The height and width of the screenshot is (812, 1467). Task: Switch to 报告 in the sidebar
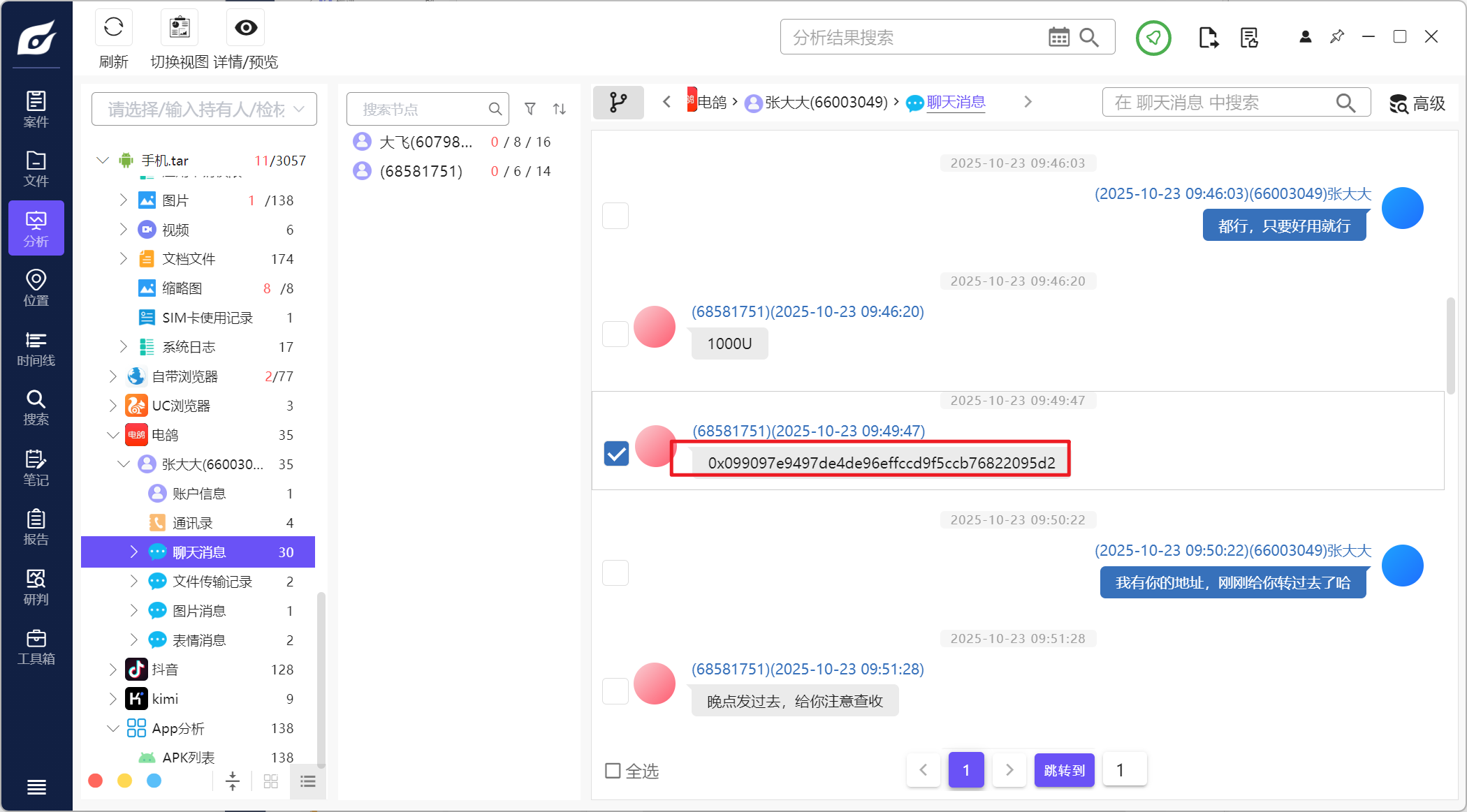36,527
